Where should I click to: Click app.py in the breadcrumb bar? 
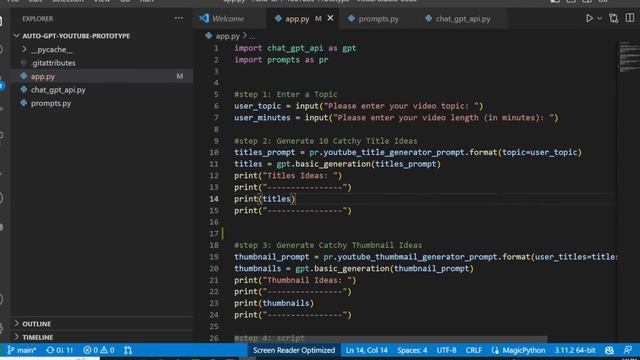click(x=227, y=36)
